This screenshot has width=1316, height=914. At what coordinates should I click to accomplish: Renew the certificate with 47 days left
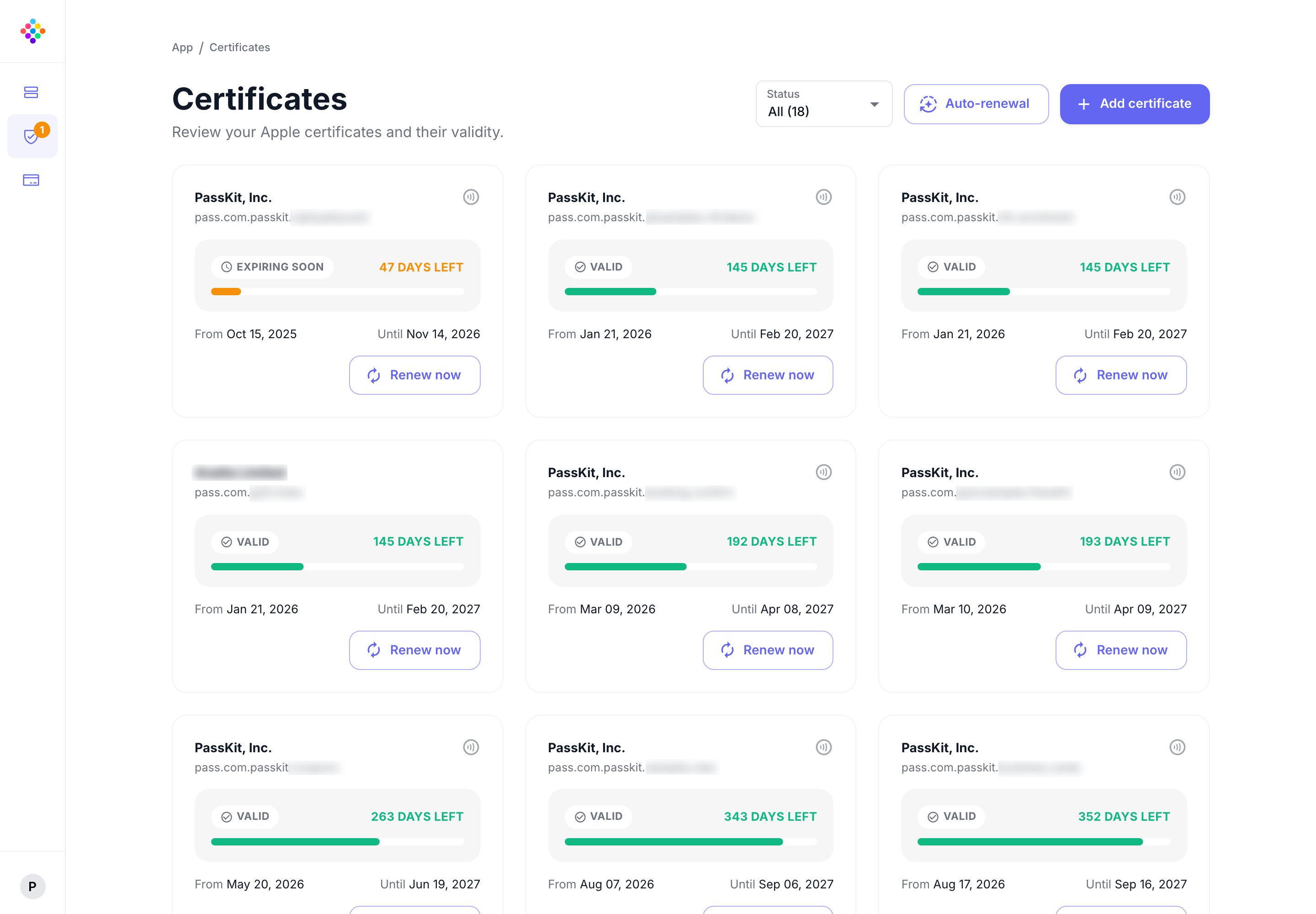(414, 375)
